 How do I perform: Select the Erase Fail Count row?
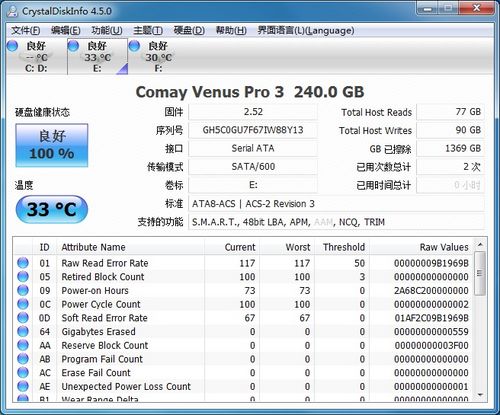(243, 372)
